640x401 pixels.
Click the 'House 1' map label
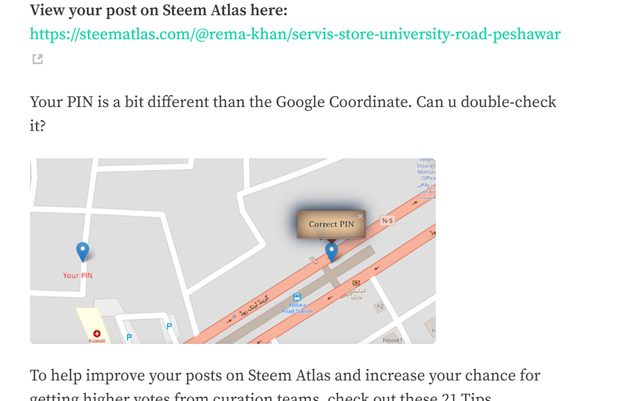point(392,340)
